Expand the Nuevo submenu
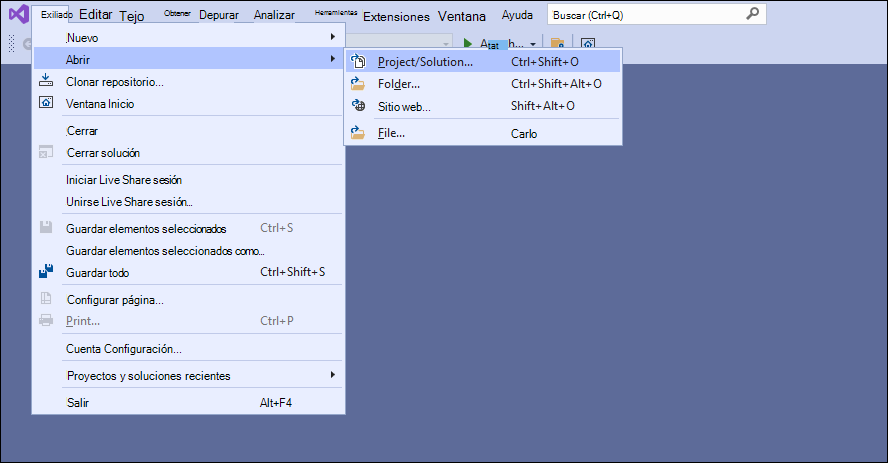Image resolution: width=888 pixels, height=463 pixels. (189, 38)
